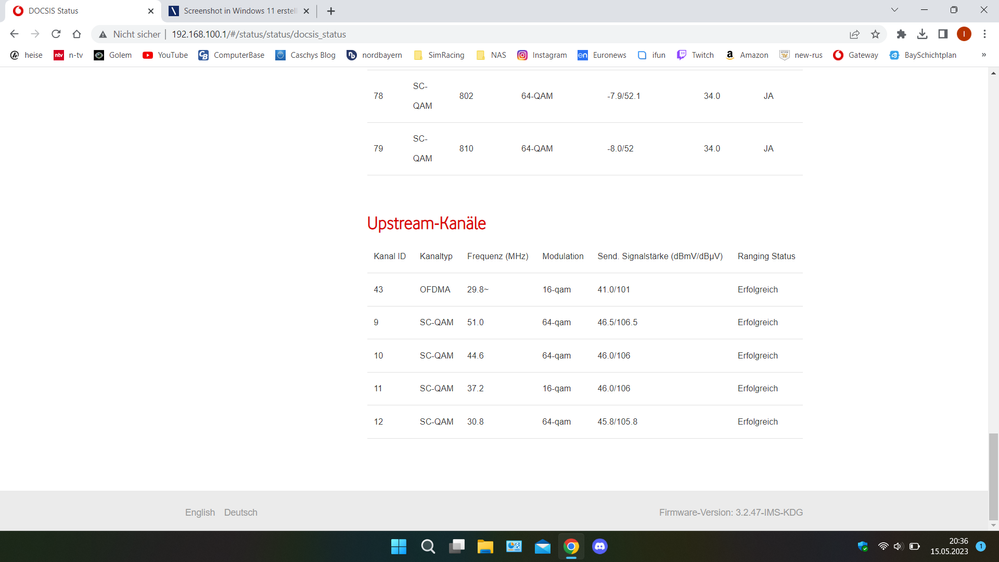Bookmark this page with the star icon
The height and width of the screenshot is (562, 999).
875,34
